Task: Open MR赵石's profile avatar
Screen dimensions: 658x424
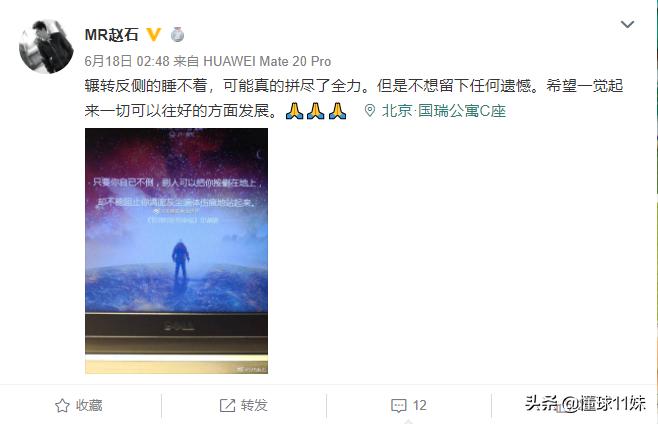Action: (x=46, y=47)
